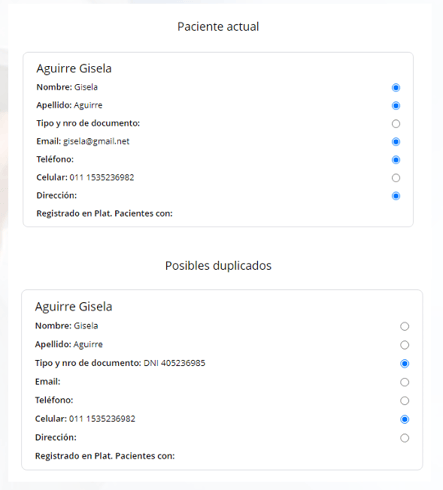Choose Celular radio in Paciente actual card

coord(396,178)
